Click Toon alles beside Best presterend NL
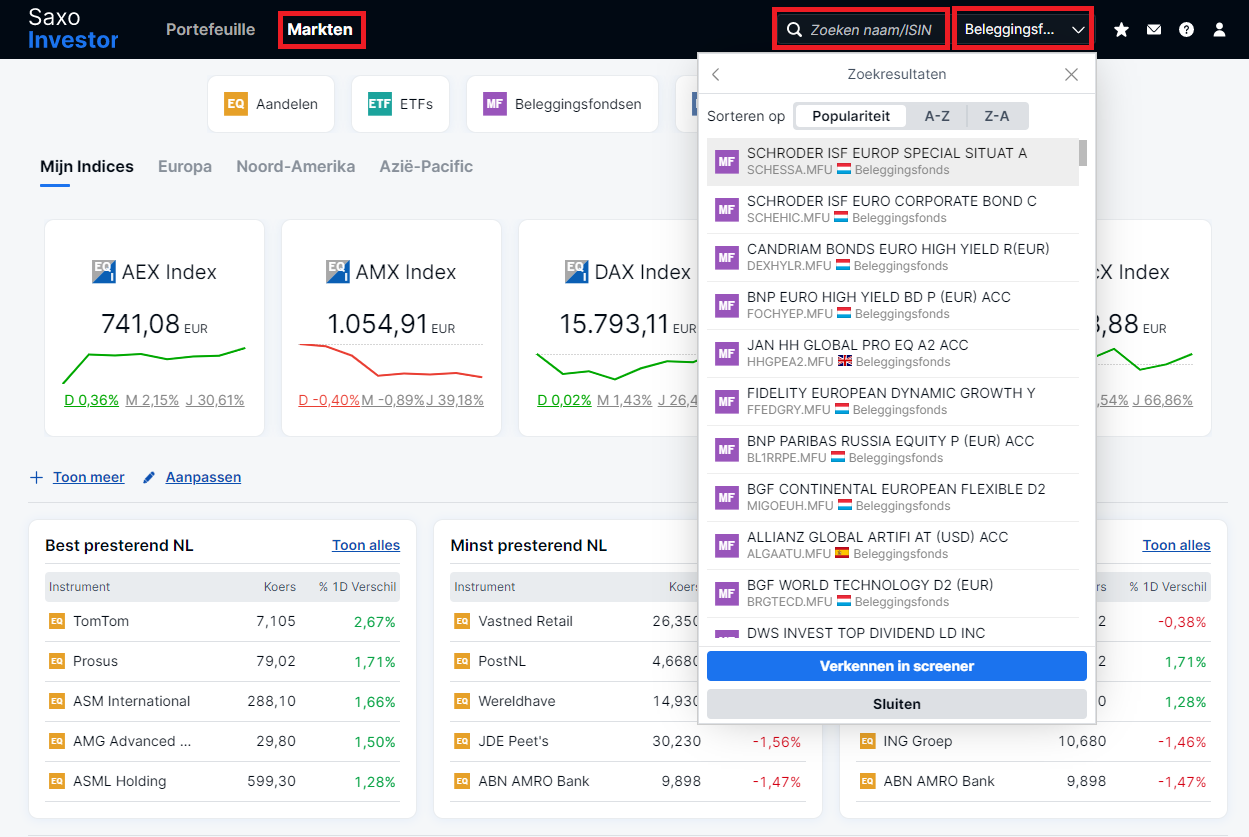Viewport: 1249px width, 837px height. click(366, 545)
